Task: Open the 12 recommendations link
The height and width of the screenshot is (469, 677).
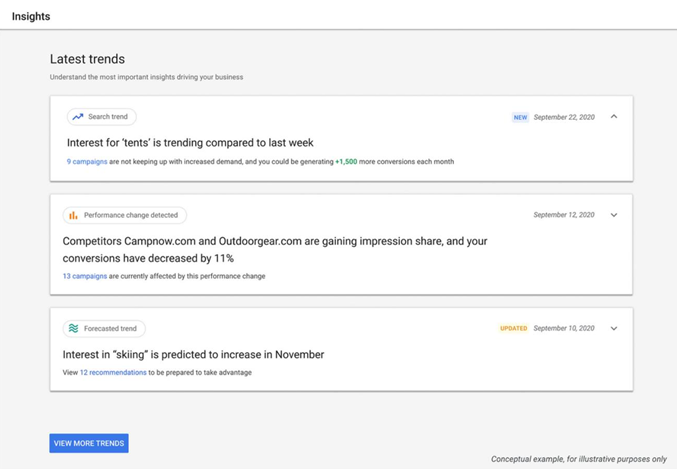Action: tap(113, 372)
